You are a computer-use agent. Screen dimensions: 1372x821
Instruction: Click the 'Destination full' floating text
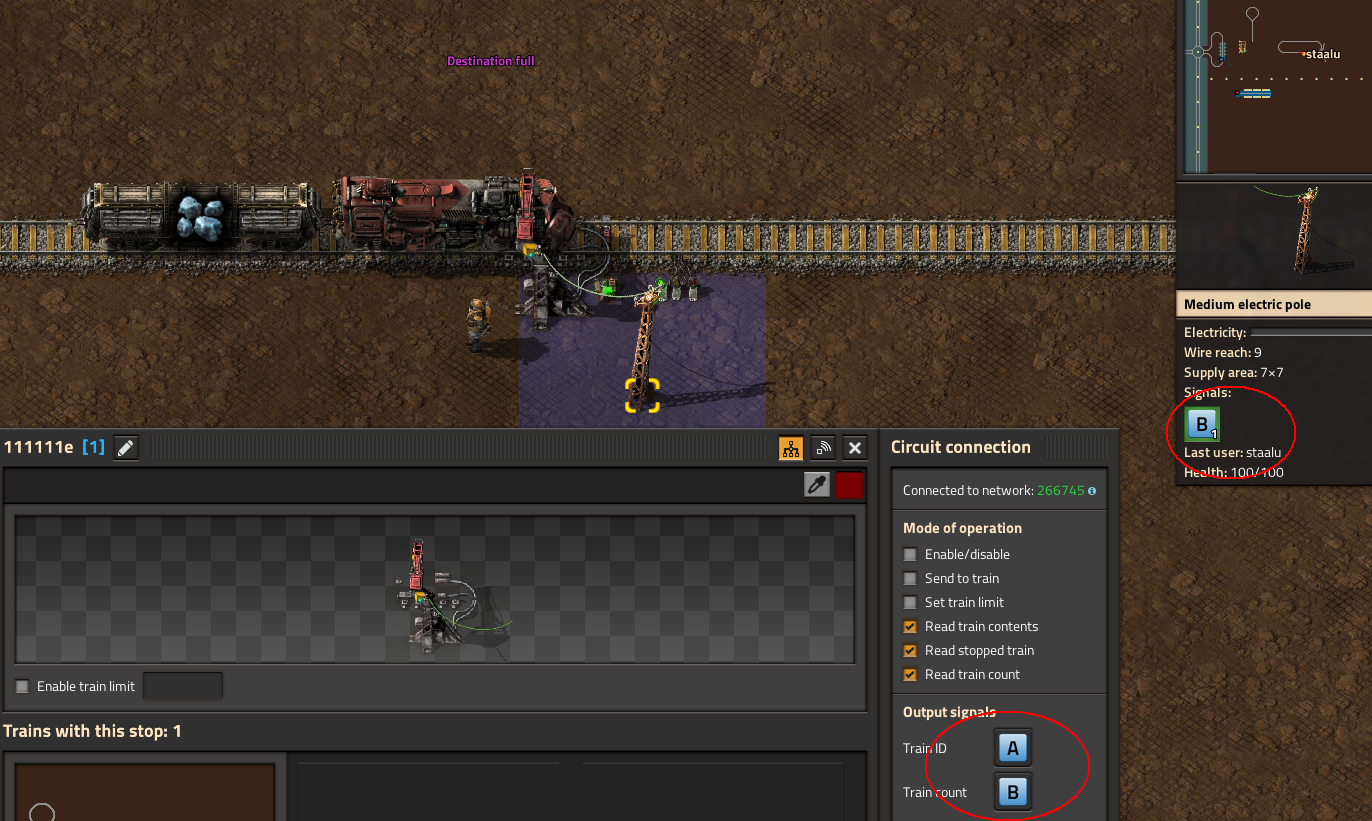click(490, 61)
